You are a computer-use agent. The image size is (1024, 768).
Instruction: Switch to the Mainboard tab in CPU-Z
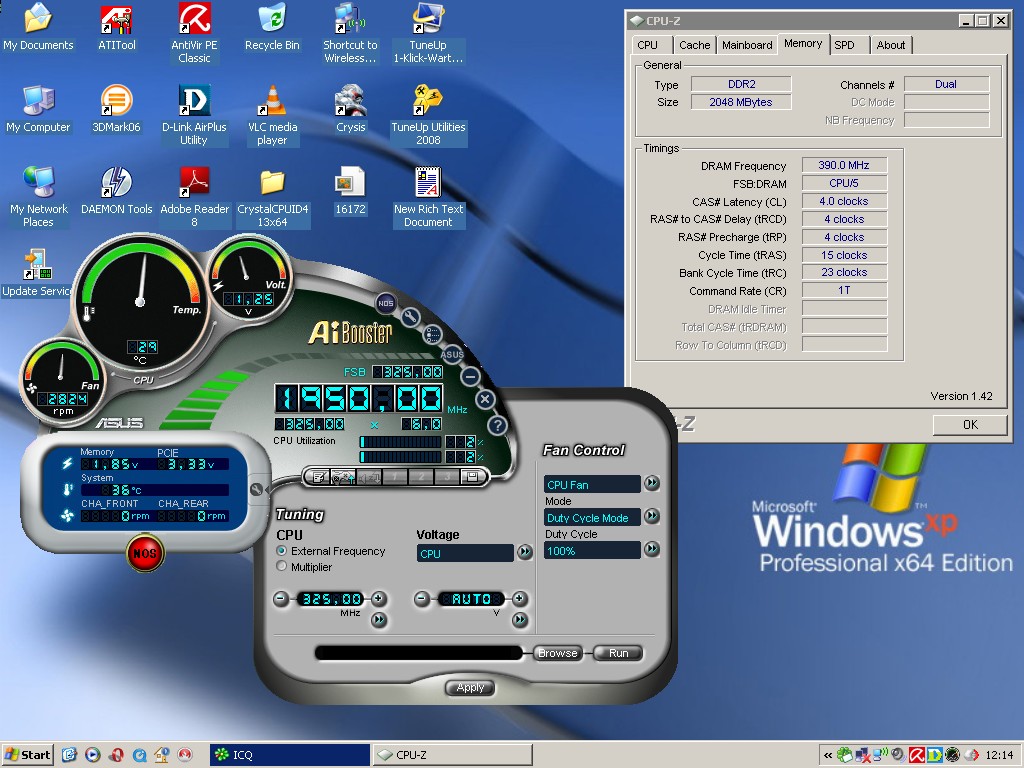(x=747, y=45)
